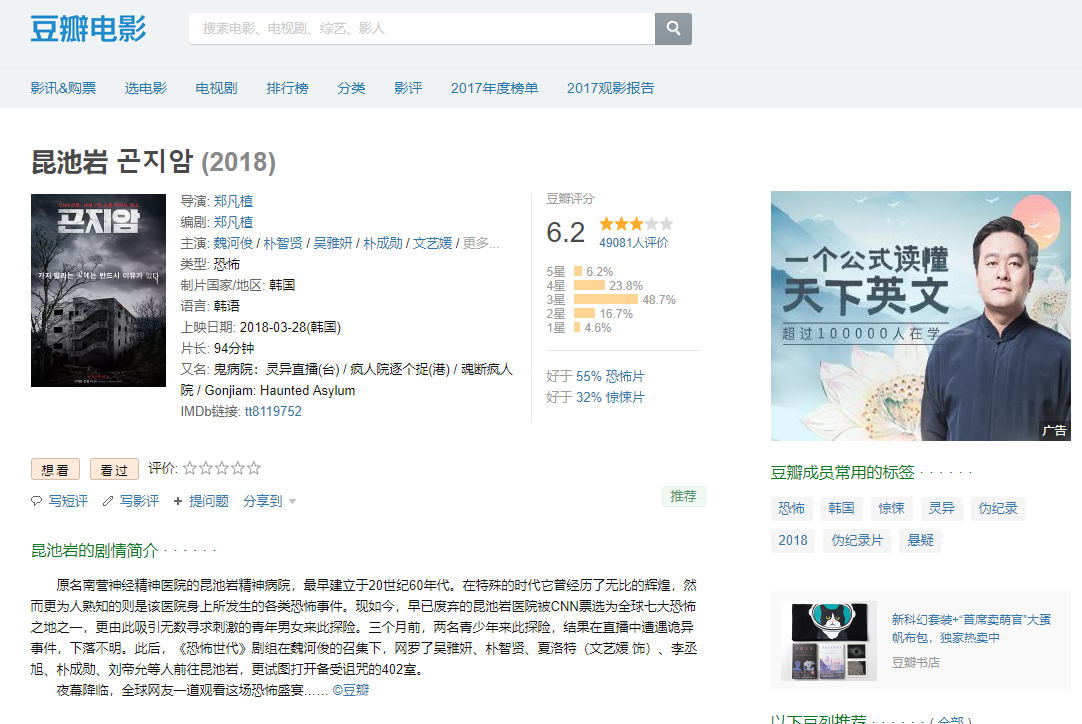Screen dimensions: 1082x724
Task: Open IMDb link tt8119752
Action: tap(273, 411)
